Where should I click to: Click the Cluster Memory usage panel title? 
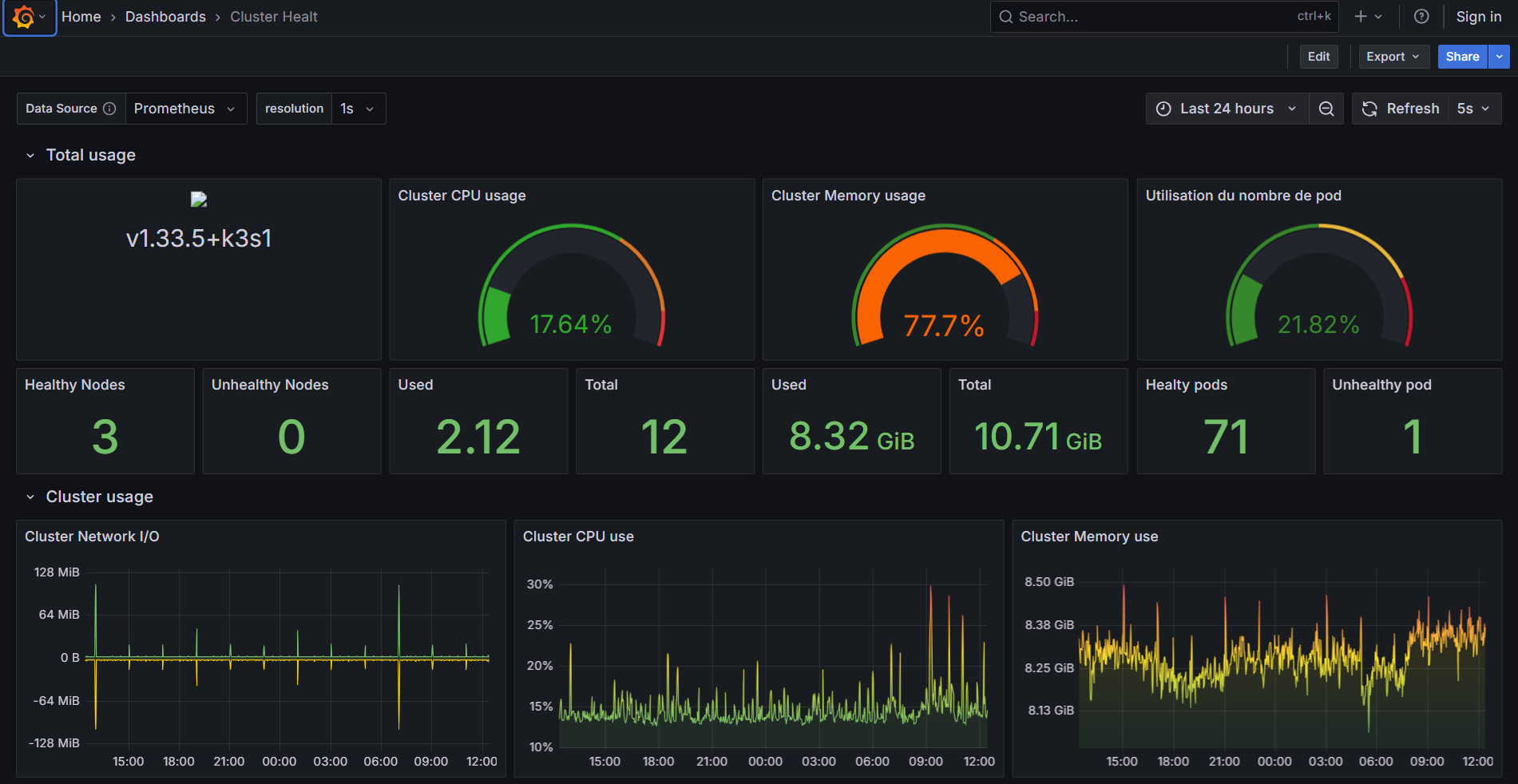click(x=848, y=196)
